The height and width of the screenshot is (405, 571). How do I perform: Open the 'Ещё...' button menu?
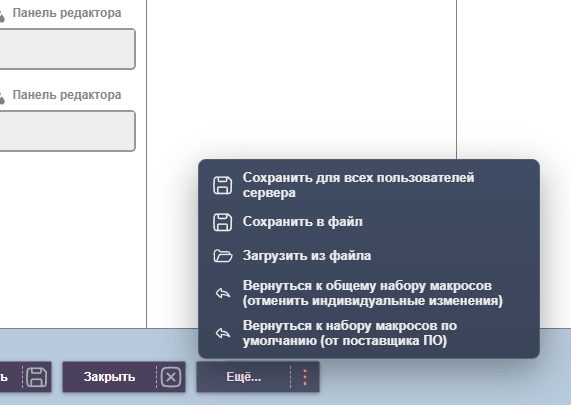point(258,377)
